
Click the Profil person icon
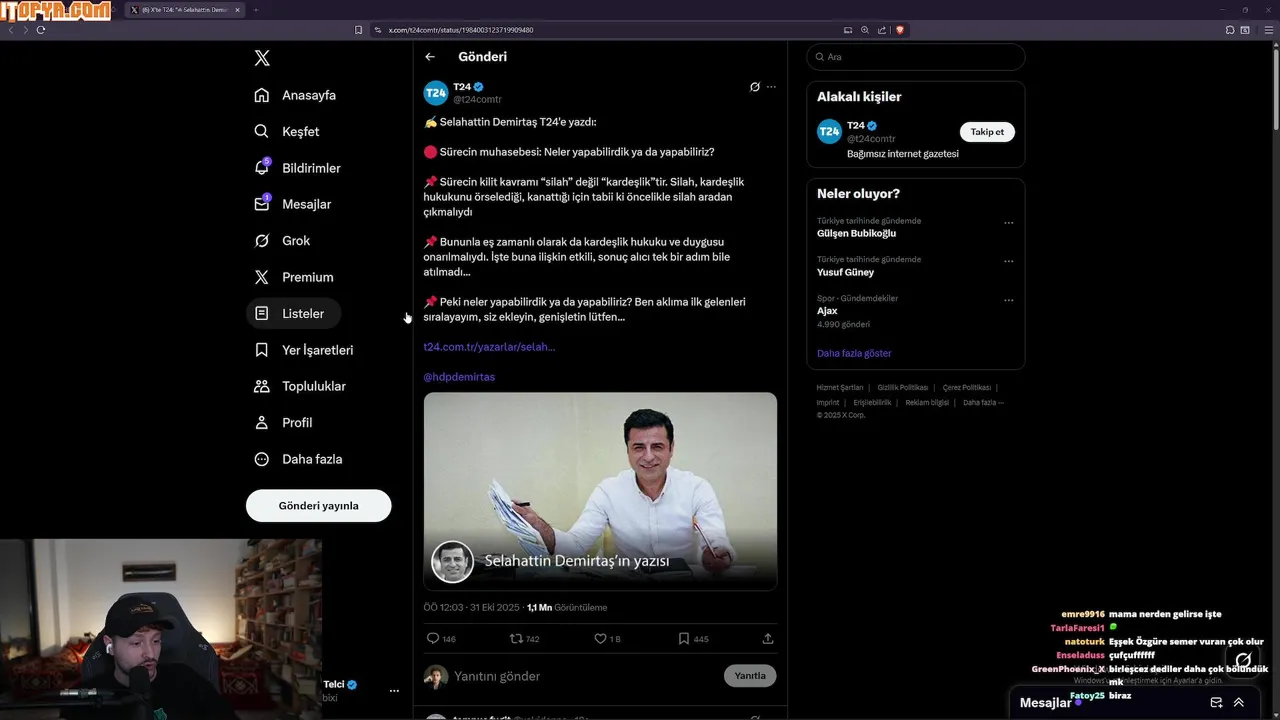point(261,422)
